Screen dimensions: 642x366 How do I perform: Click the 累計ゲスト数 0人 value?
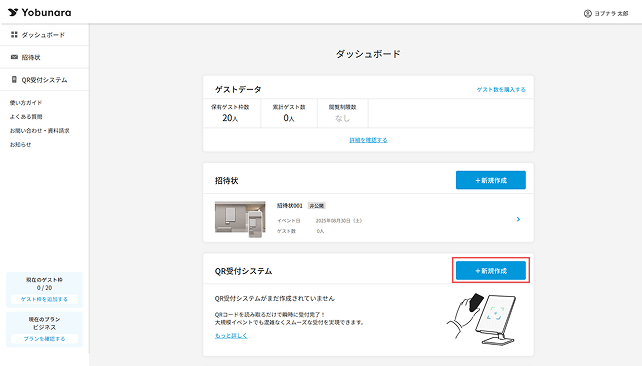pos(289,118)
